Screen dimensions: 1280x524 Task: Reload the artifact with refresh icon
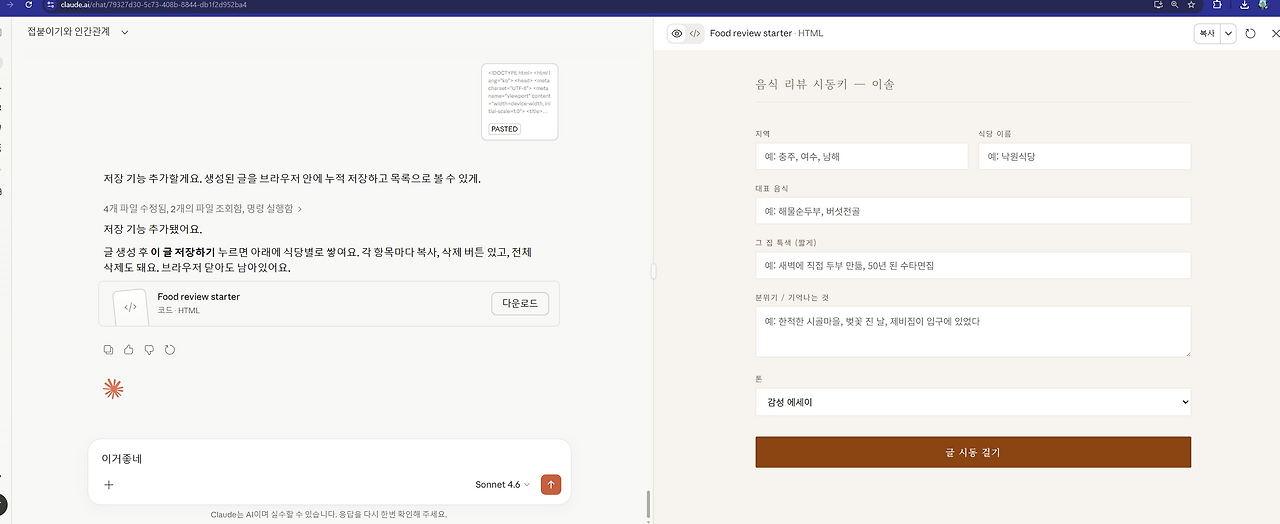click(x=1250, y=34)
